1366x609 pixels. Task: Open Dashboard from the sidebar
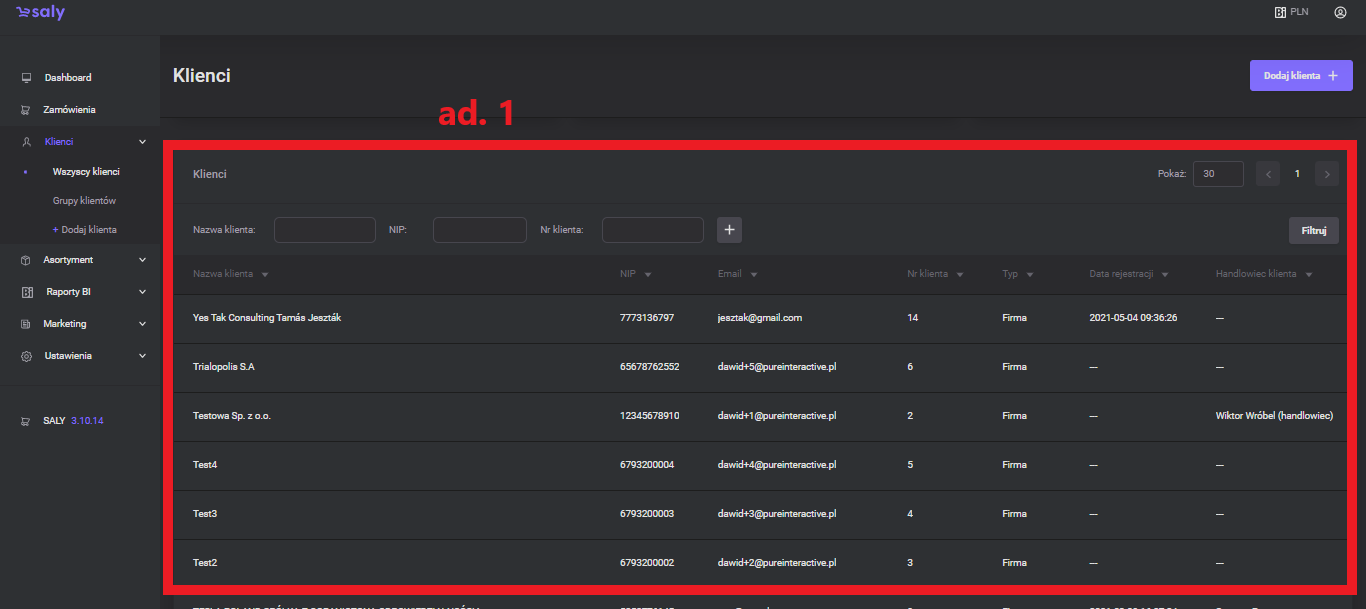tap(67, 78)
